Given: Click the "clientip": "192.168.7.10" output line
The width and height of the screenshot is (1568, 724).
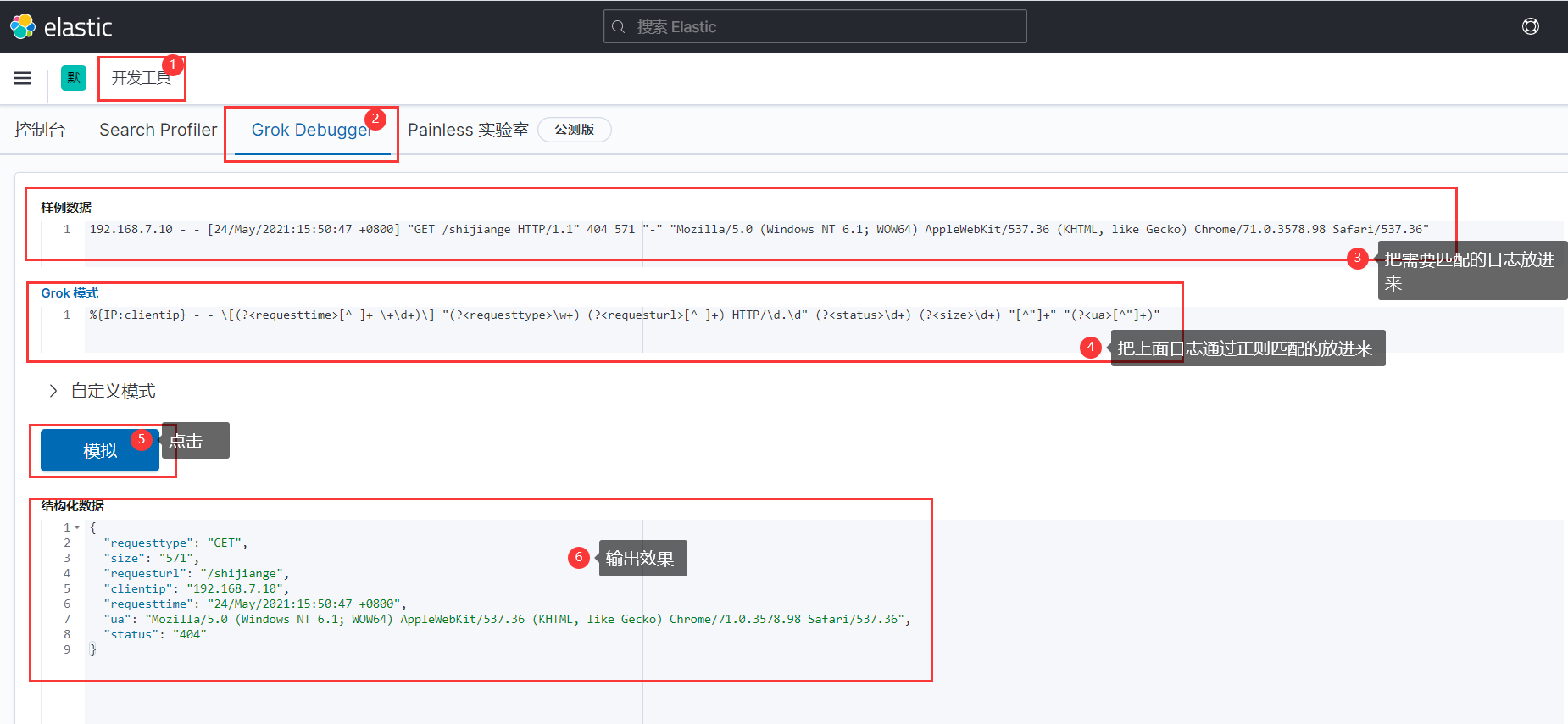Looking at the screenshot, I should click(197, 588).
